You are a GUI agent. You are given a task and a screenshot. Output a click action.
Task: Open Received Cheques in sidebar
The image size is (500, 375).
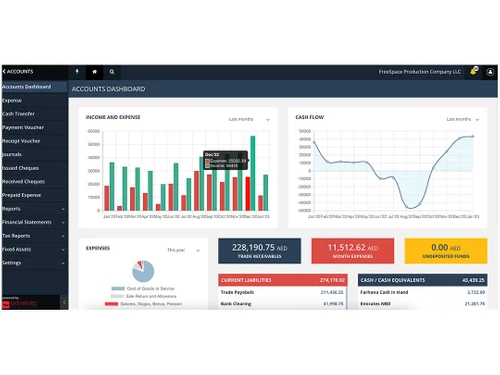35,182
